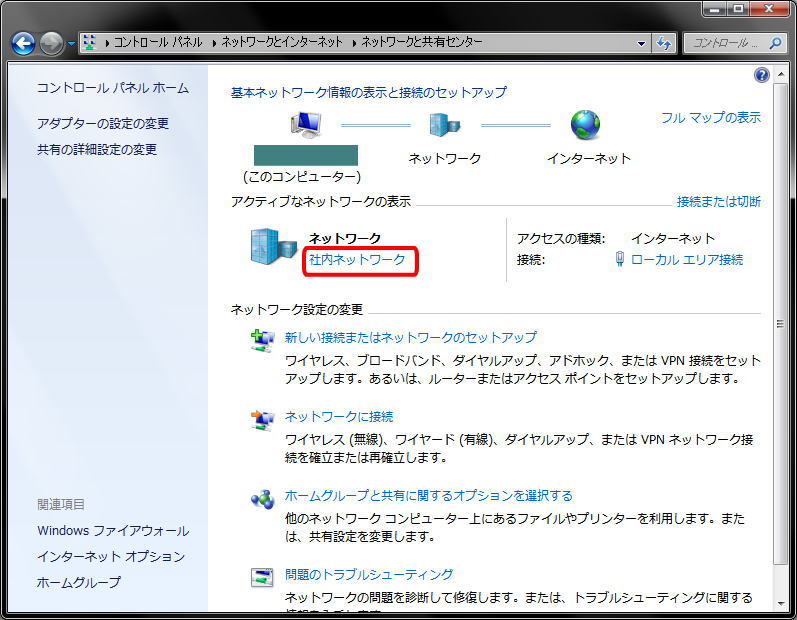Click the active network building icon

[x=273, y=246]
